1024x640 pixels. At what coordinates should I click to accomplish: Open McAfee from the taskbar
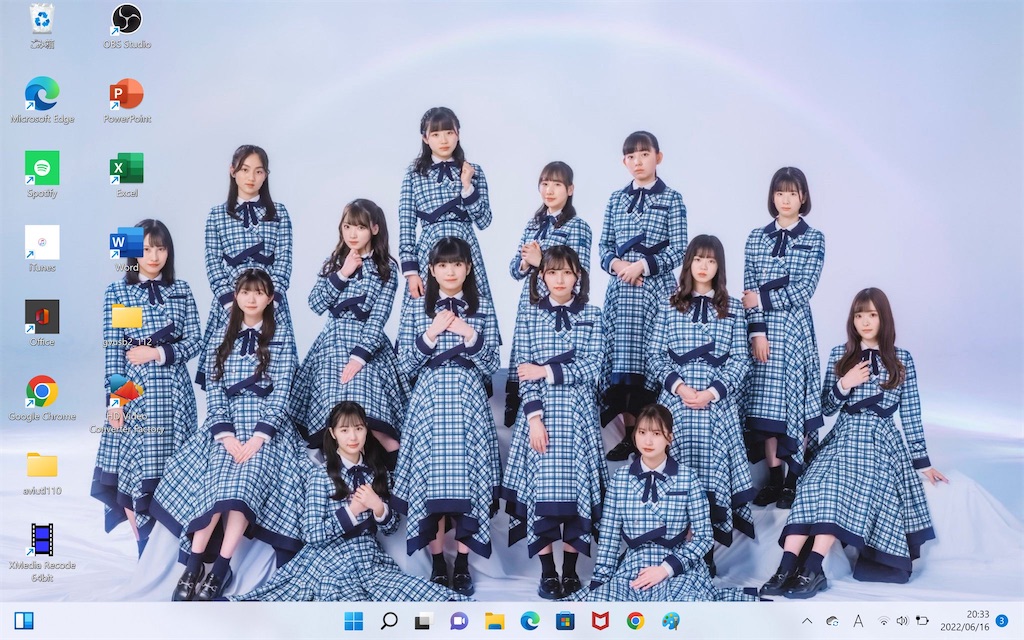pos(600,620)
